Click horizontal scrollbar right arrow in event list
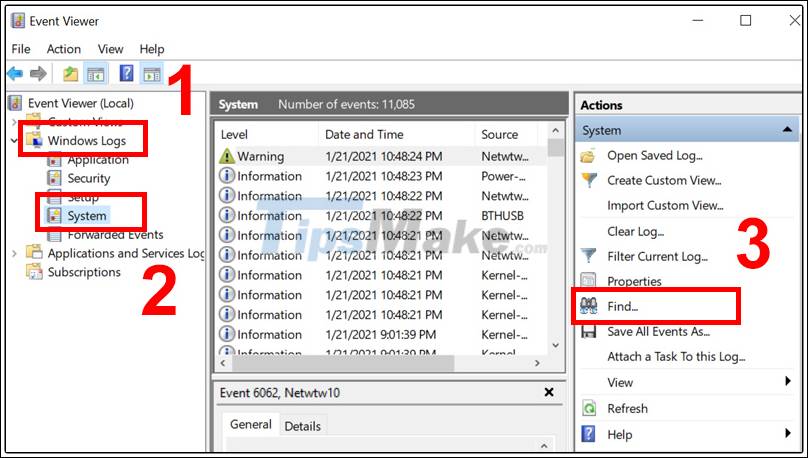 point(537,363)
